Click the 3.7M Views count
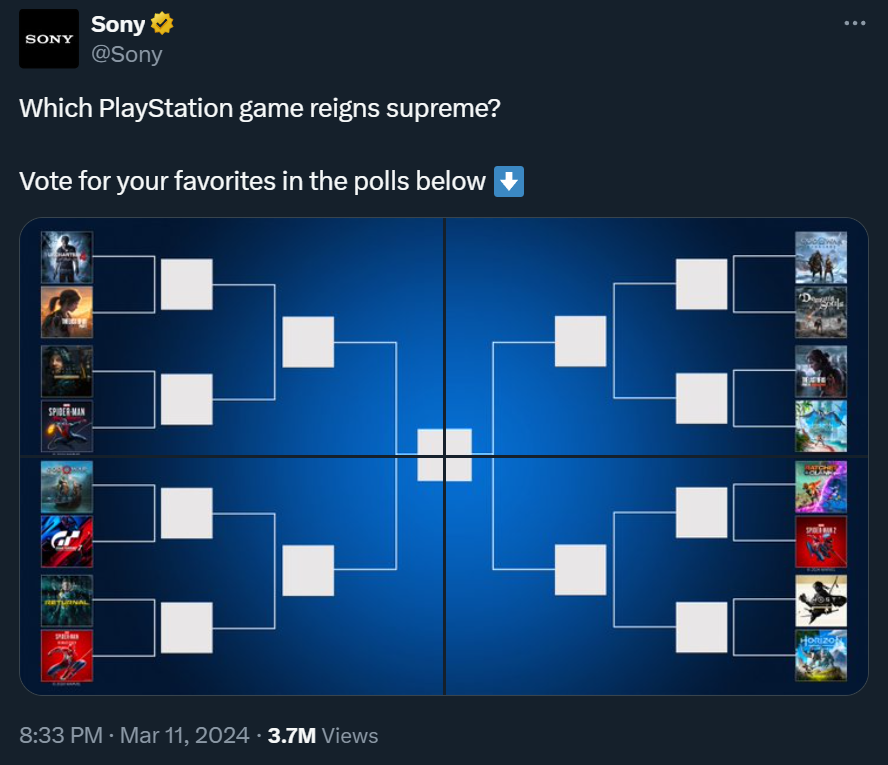Image resolution: width=888 pixels, height=765 pixels. pos(323,736)
